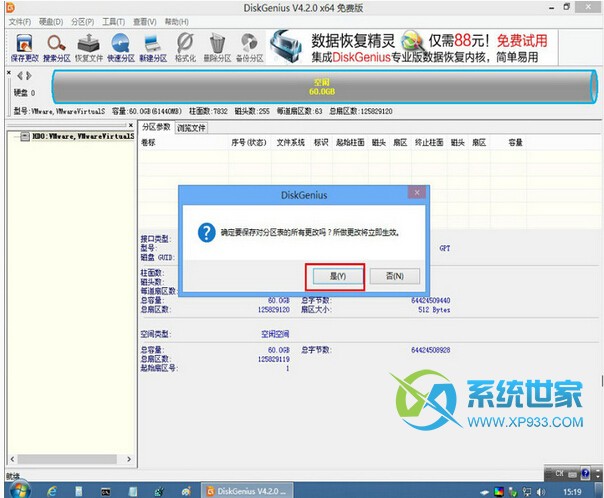Click the 文件系统 column header
Screen dimensions: 604x498
click(290, 143)
